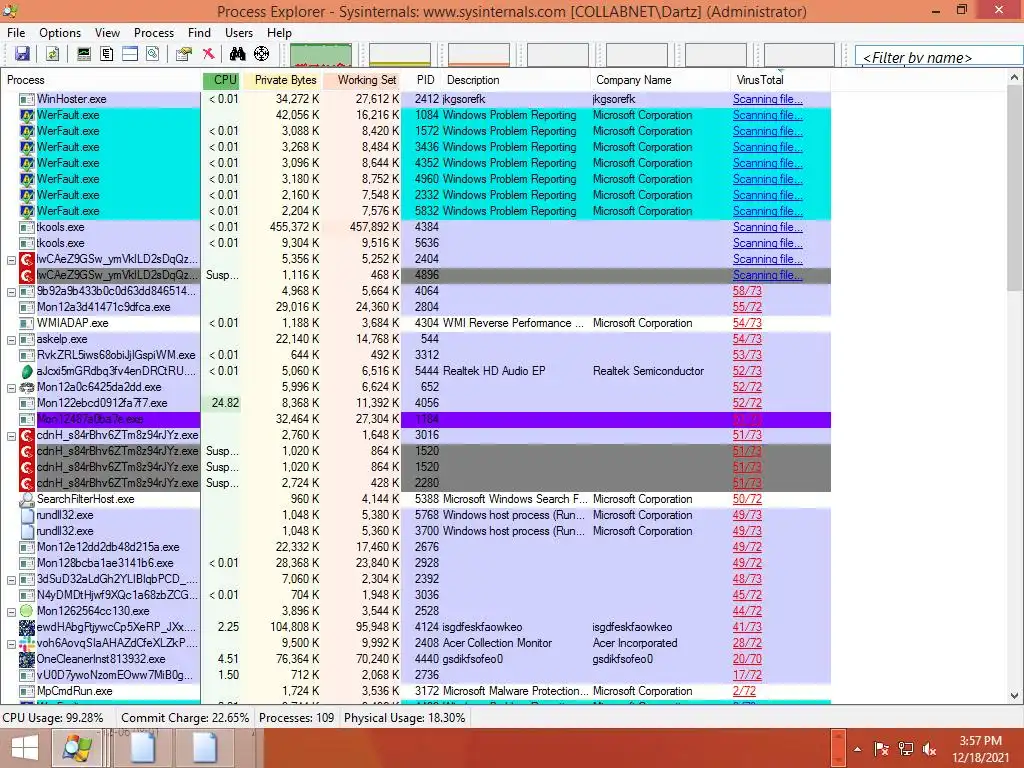Click the Mon1262564cc130.exe green circle icon
Image resolution: width=1024 pixels, height=768 pixels.
click(x=27, y=611)
